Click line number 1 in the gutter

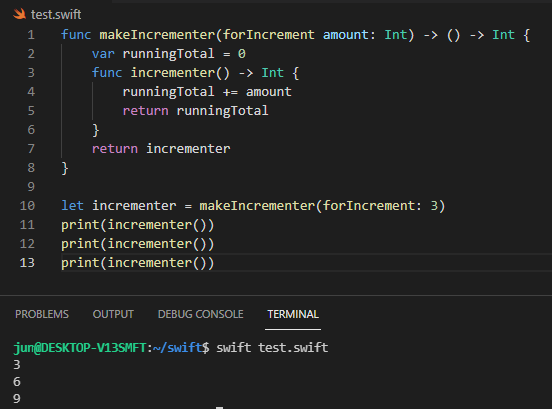(x=31, y=35)
